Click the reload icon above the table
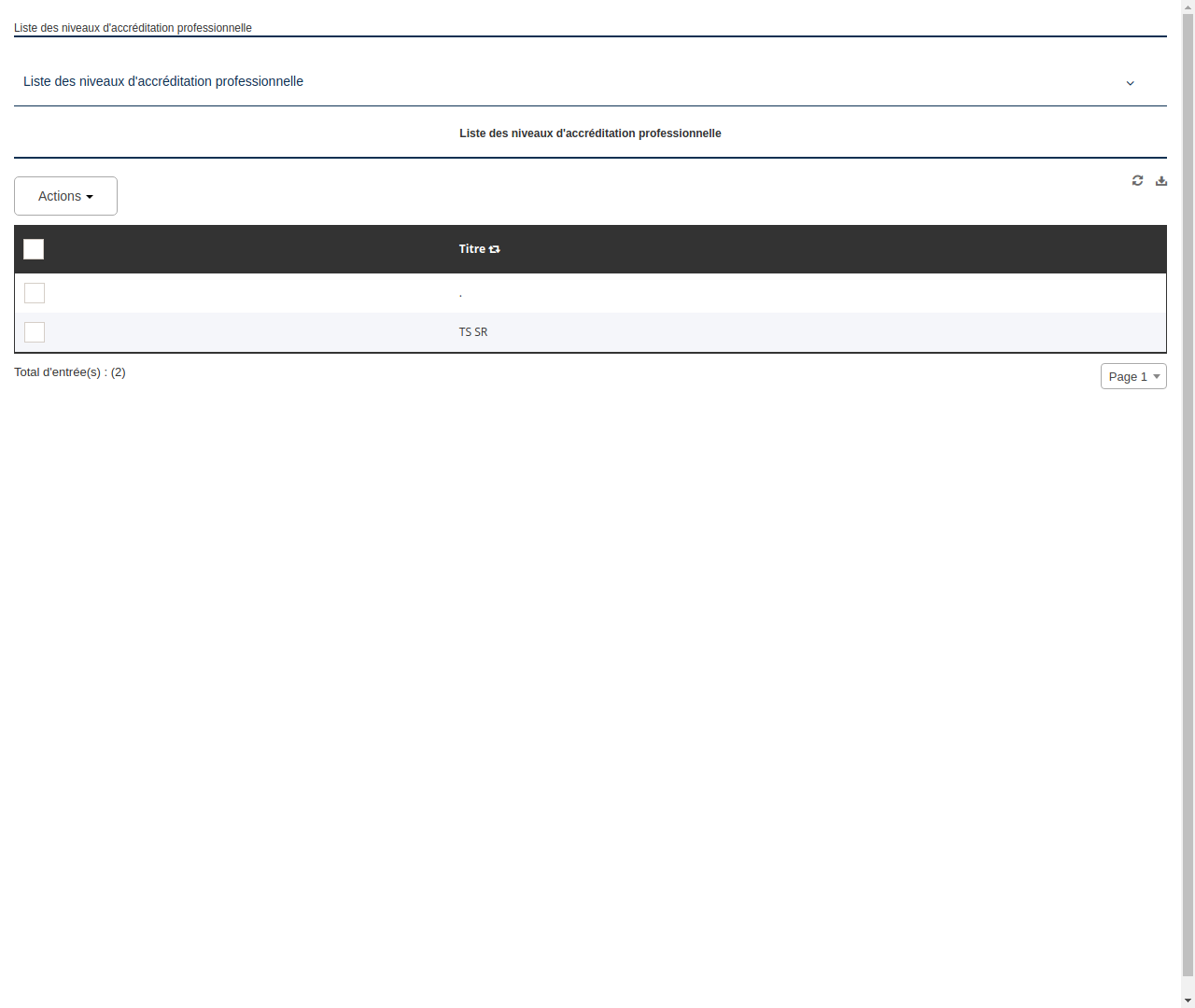This screenshot has height=1008, width=1195. point(1137,180)
